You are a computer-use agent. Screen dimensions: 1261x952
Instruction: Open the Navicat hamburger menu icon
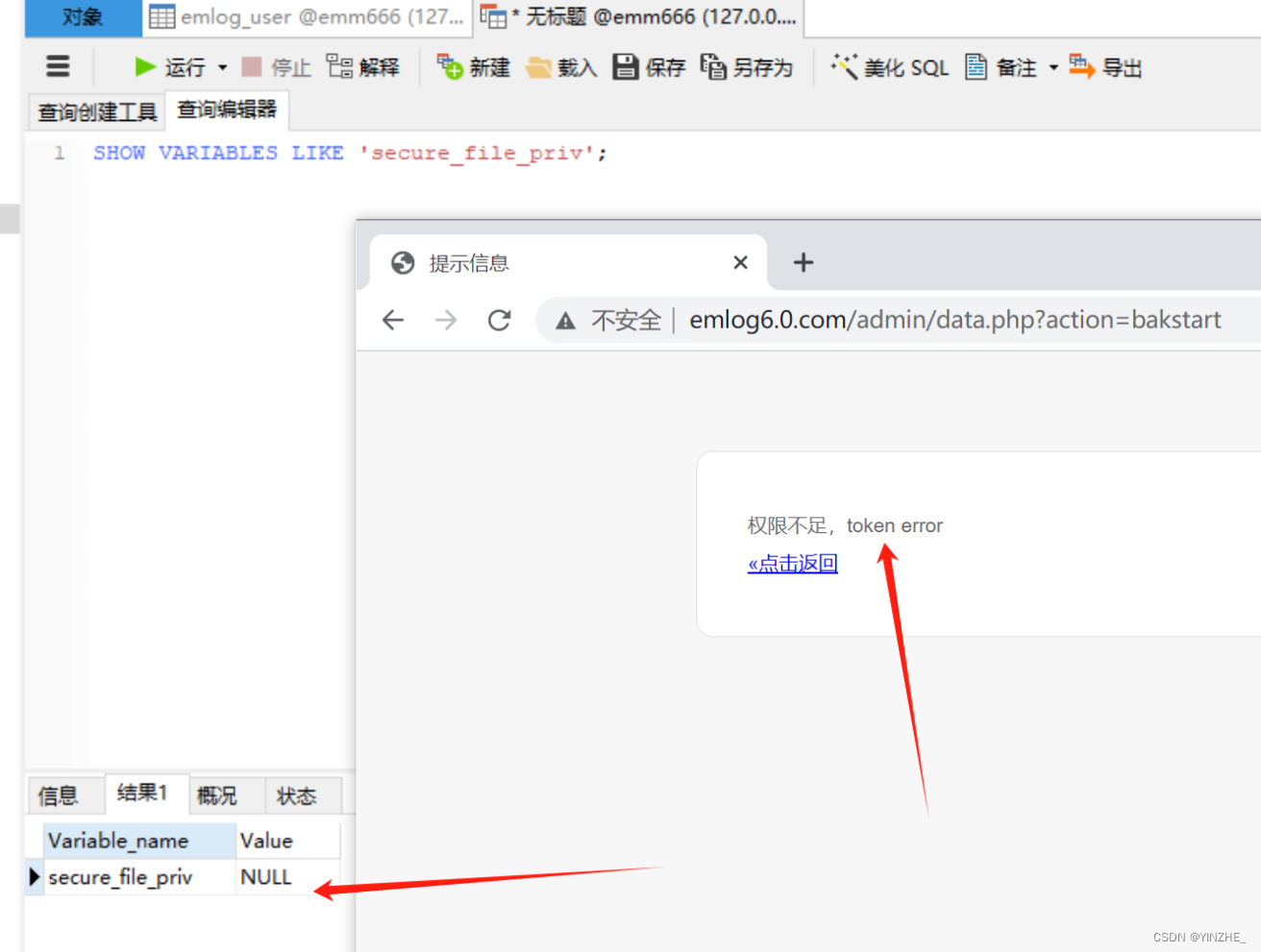[x=58, y=66]
